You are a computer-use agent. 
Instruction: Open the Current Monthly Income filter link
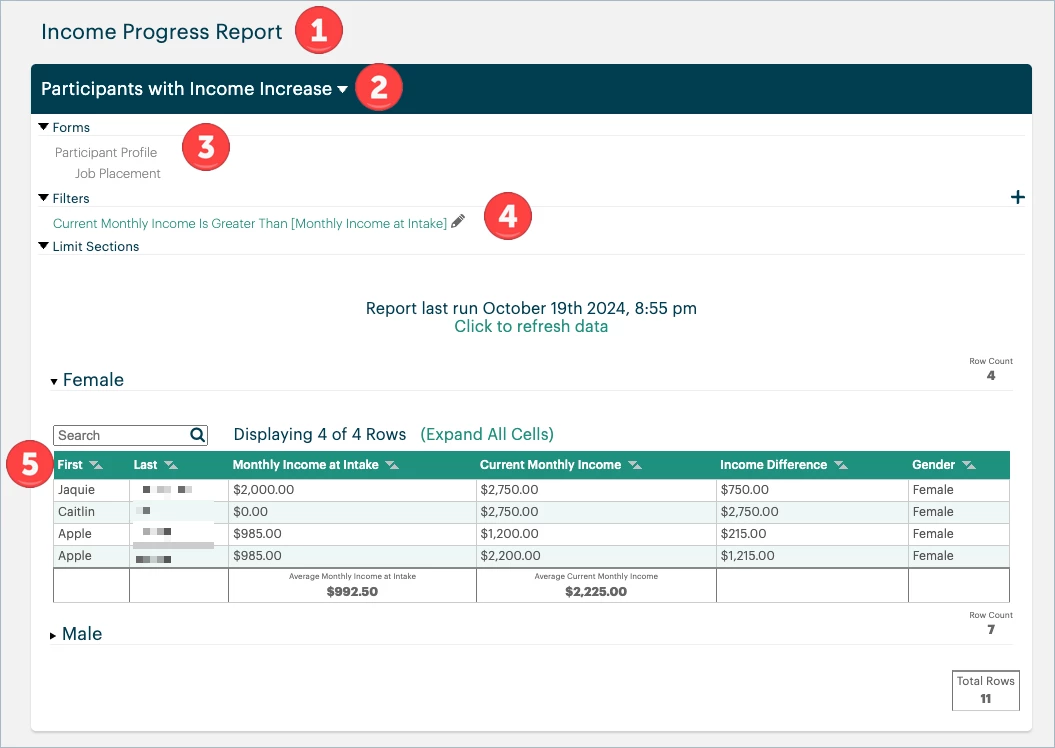pyautogui.click(x=250, y=223)
